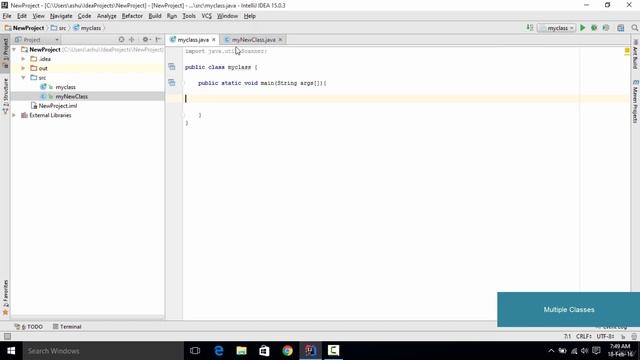Open the VCS menu
Screen dimensions: 640x360
click(207, 16)
